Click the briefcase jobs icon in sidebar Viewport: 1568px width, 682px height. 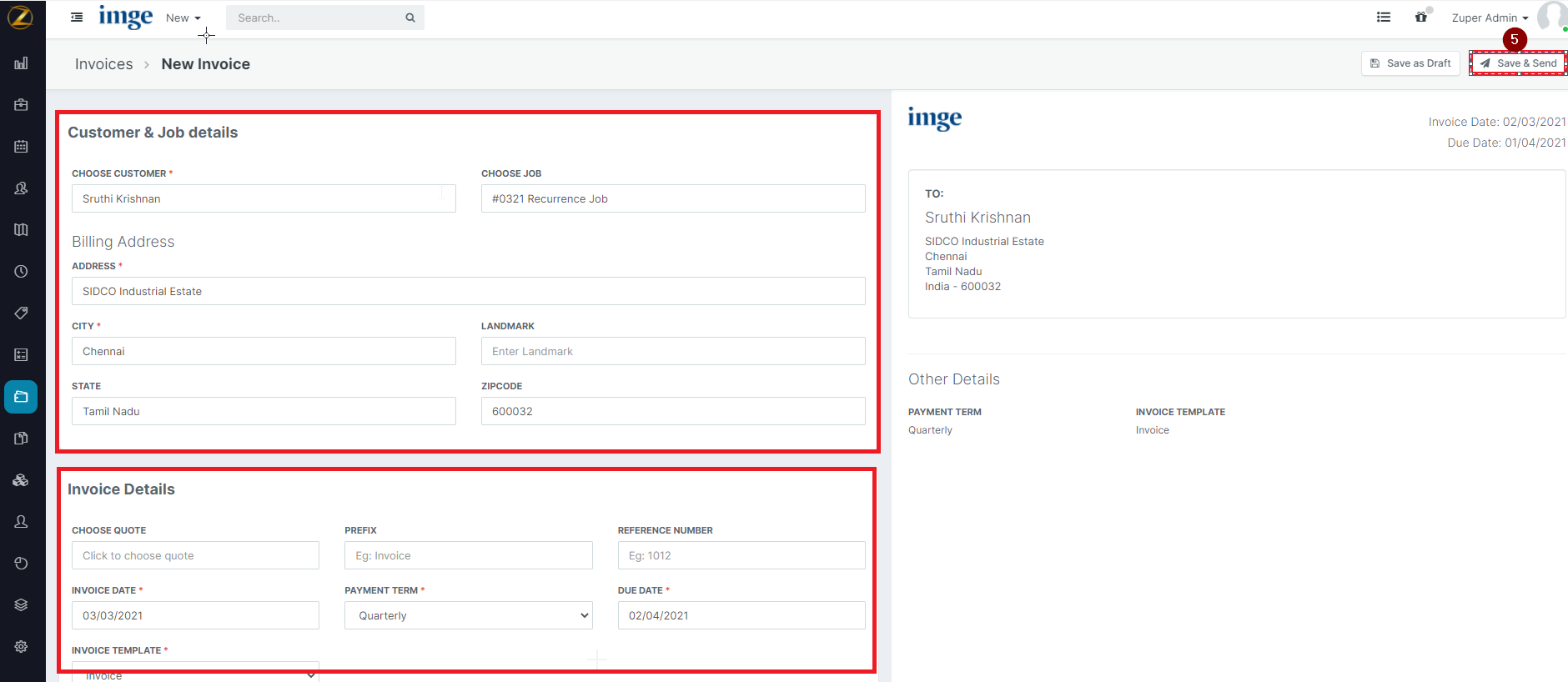pyautogui.click(x=21, y=105)
